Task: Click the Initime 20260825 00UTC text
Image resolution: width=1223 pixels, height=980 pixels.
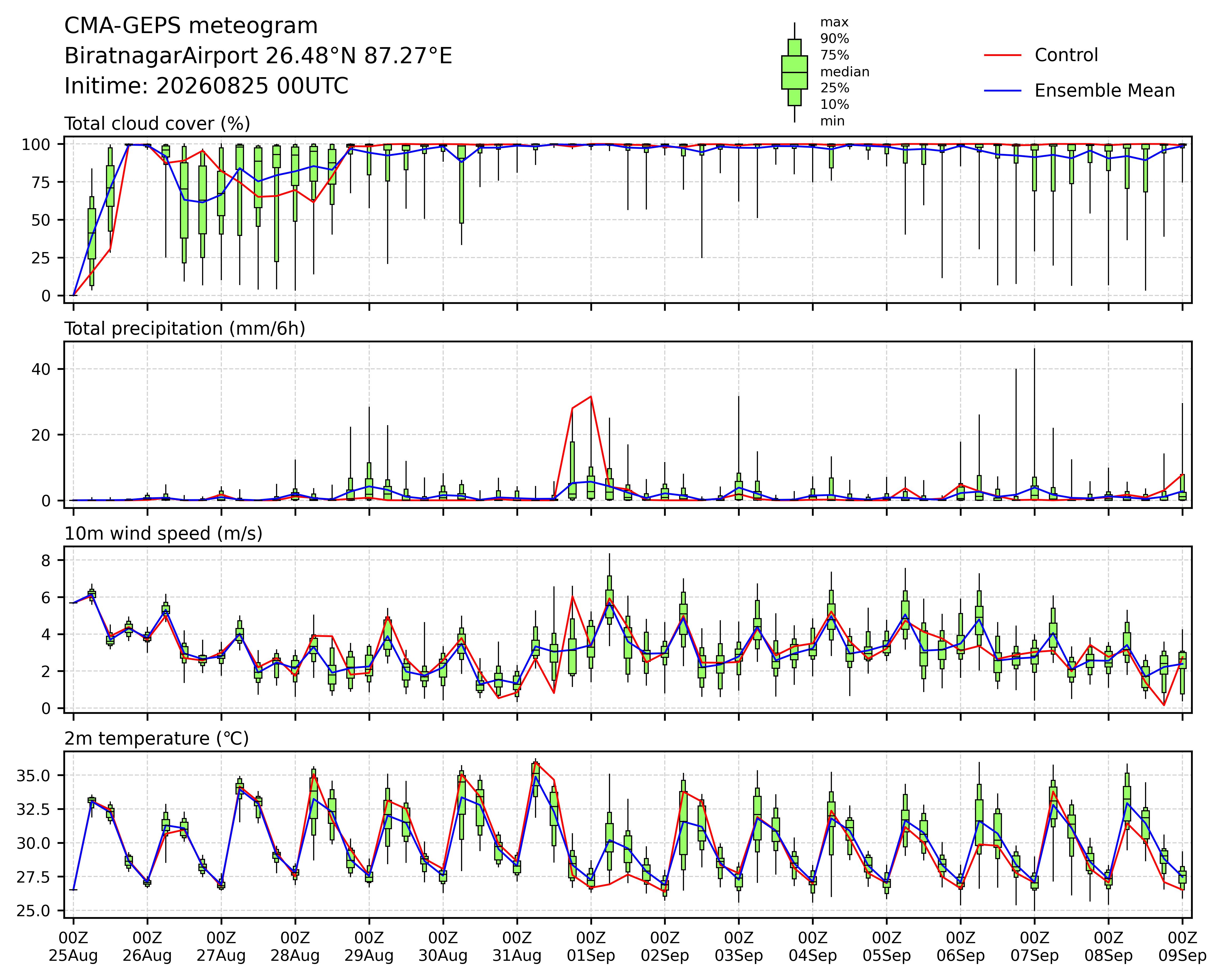Action: 206,86
